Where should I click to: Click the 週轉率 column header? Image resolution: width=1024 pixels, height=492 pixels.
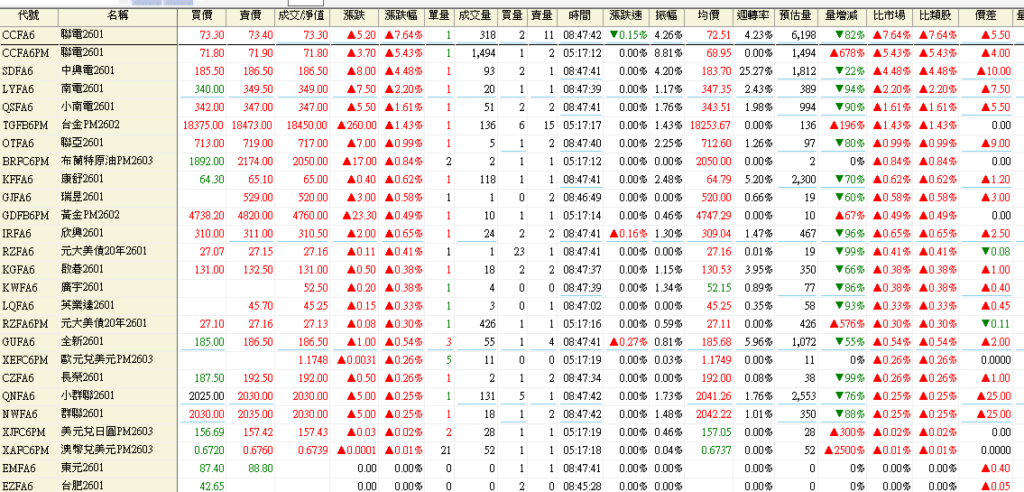point(753,17)
